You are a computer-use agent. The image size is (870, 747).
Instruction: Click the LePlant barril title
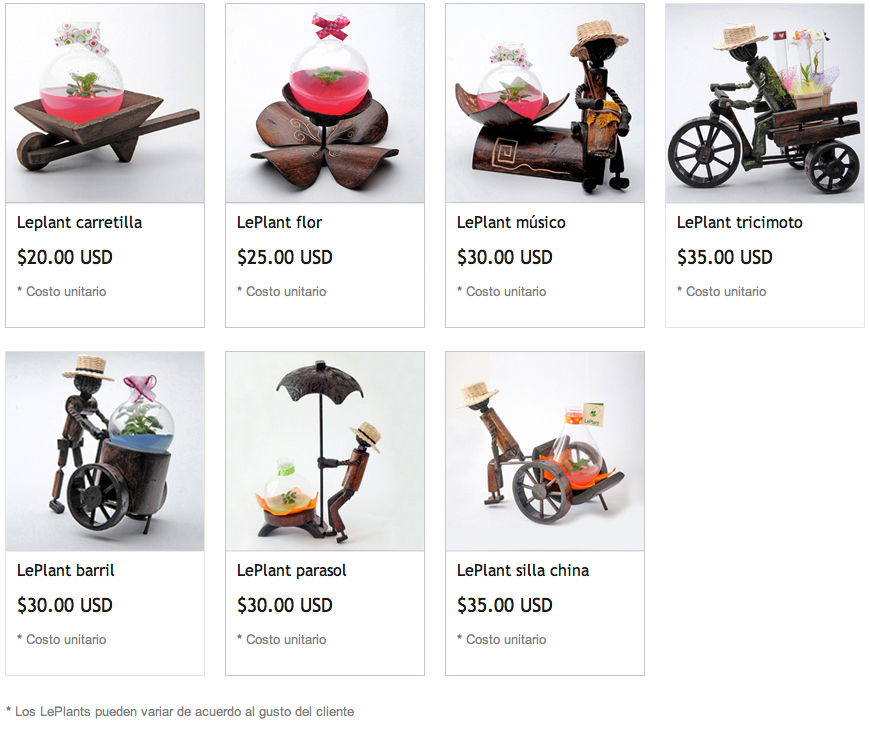(x=65, y=571)
